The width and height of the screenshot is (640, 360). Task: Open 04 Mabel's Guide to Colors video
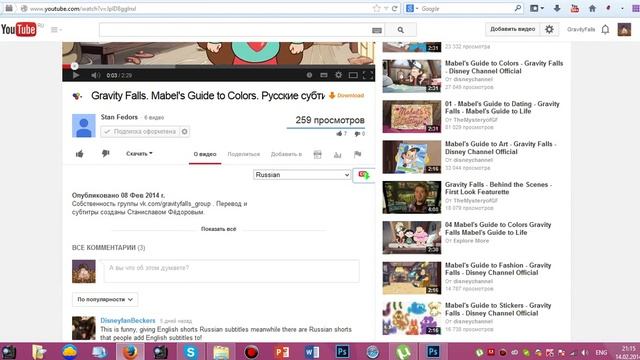498,229
